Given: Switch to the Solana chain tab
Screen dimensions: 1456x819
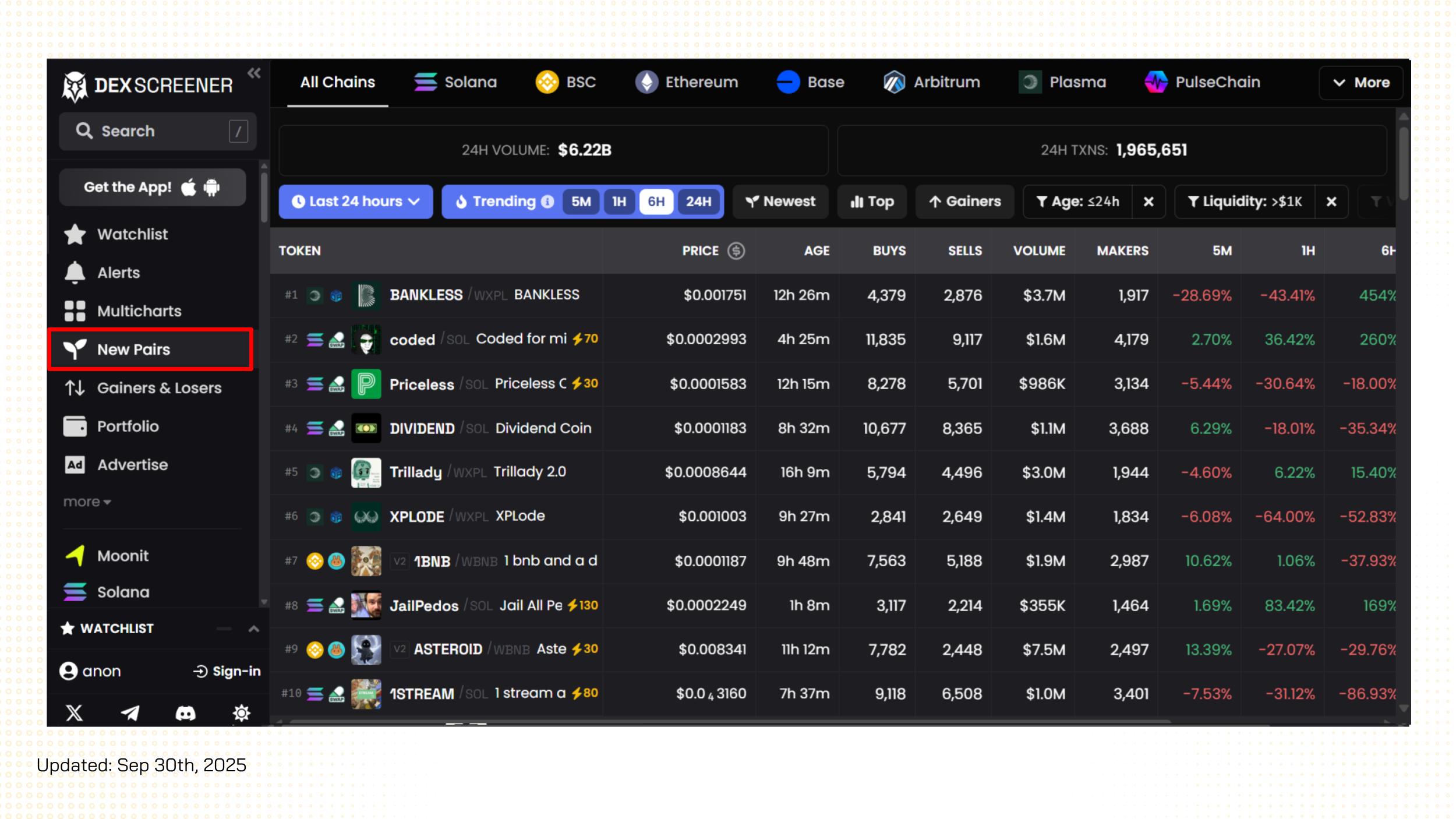Looking at the screenshot, I should [455, 82].
